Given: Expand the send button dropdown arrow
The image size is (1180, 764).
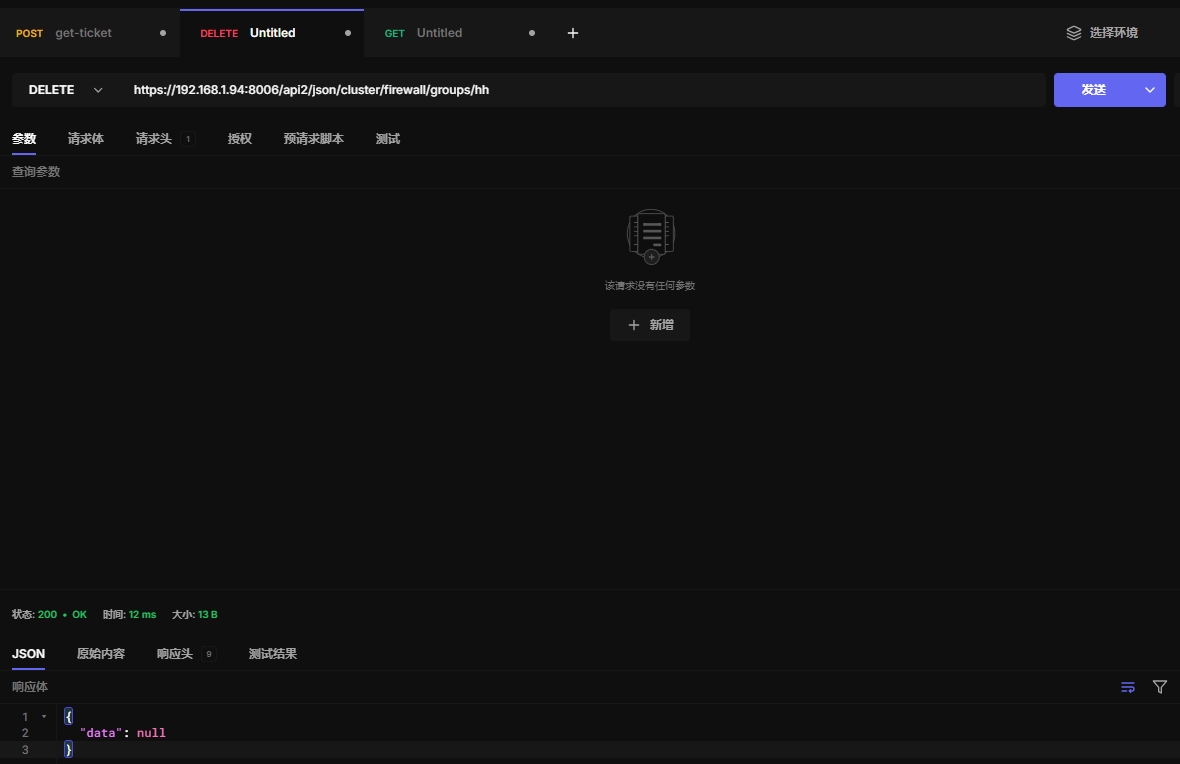Looking at the screenshot, I should 1150,90.
